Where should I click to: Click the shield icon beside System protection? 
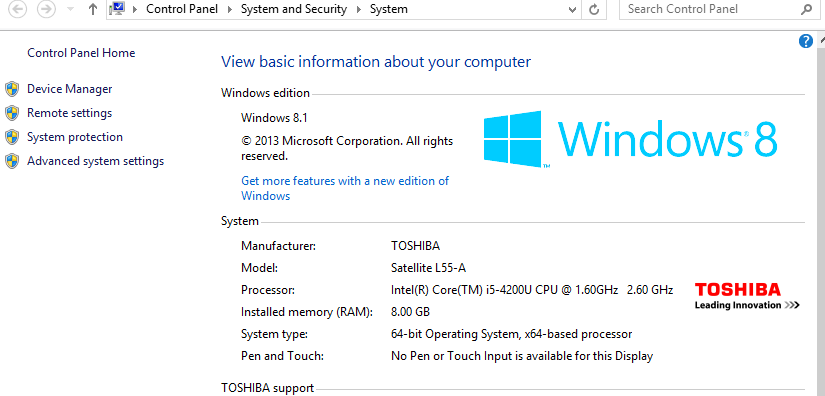click(x=12, y=137)
